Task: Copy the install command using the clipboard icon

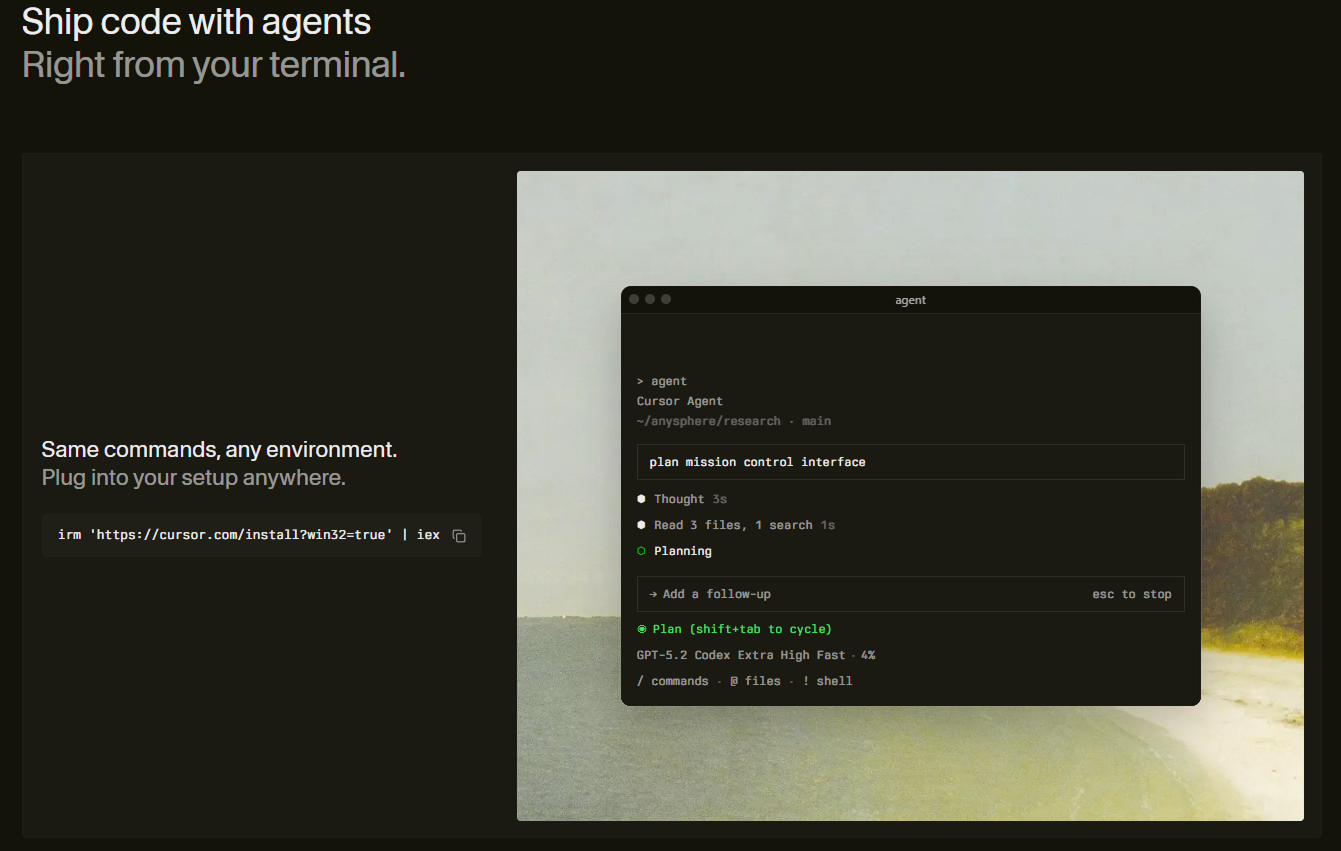Action: pyautogui.click(x=458, y=535)
